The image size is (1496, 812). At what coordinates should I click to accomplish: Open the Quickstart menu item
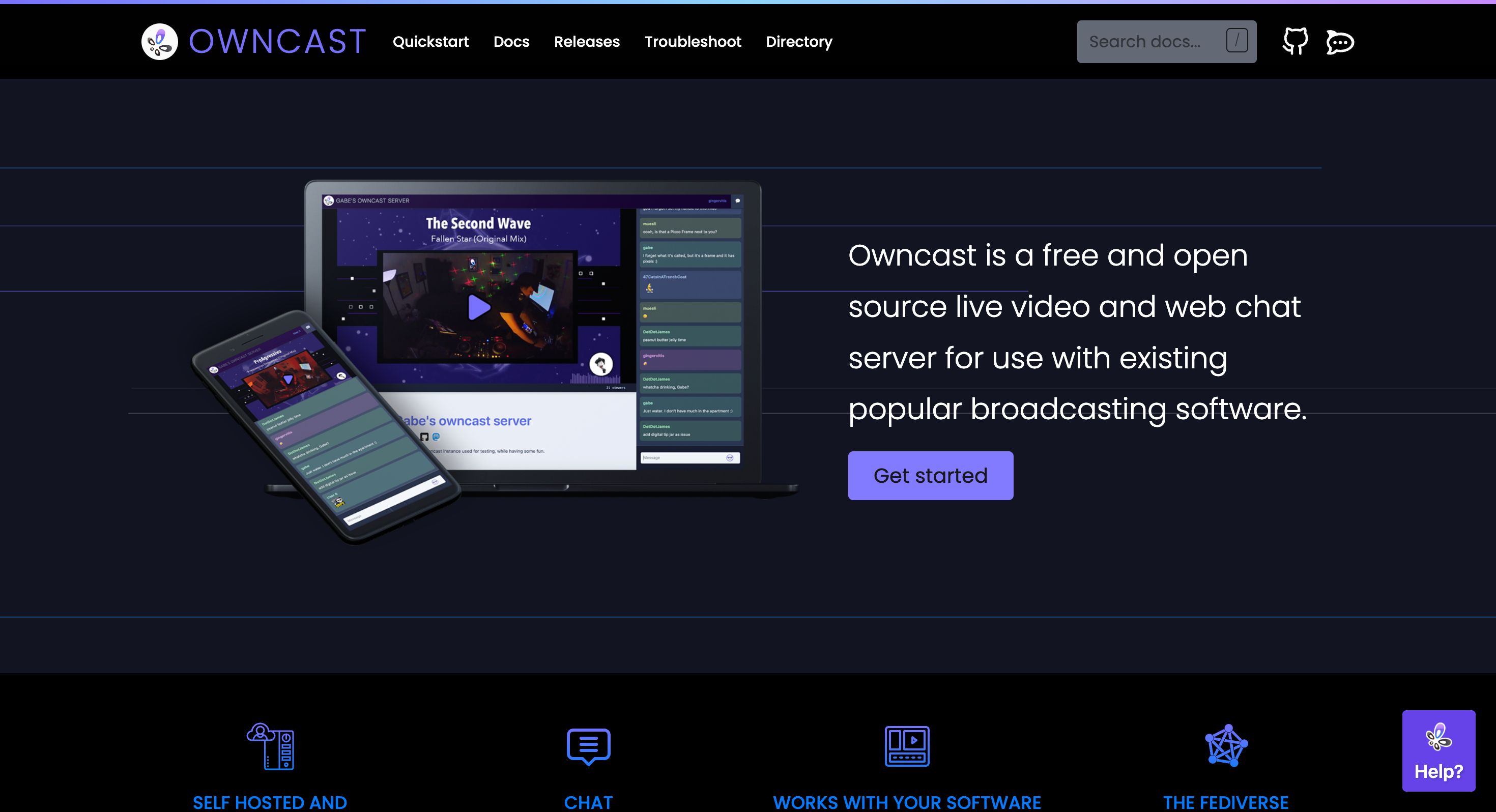coord(430,42)
